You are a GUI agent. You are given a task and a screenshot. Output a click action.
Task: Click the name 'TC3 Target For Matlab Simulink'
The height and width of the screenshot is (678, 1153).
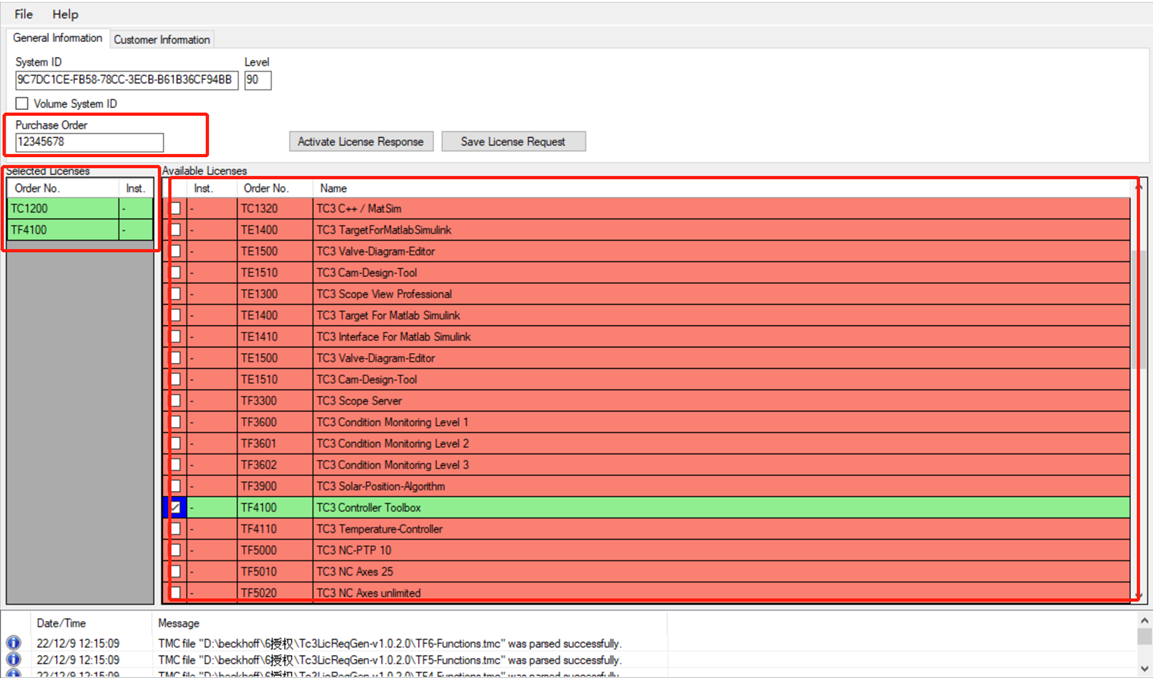coord(388,315)
